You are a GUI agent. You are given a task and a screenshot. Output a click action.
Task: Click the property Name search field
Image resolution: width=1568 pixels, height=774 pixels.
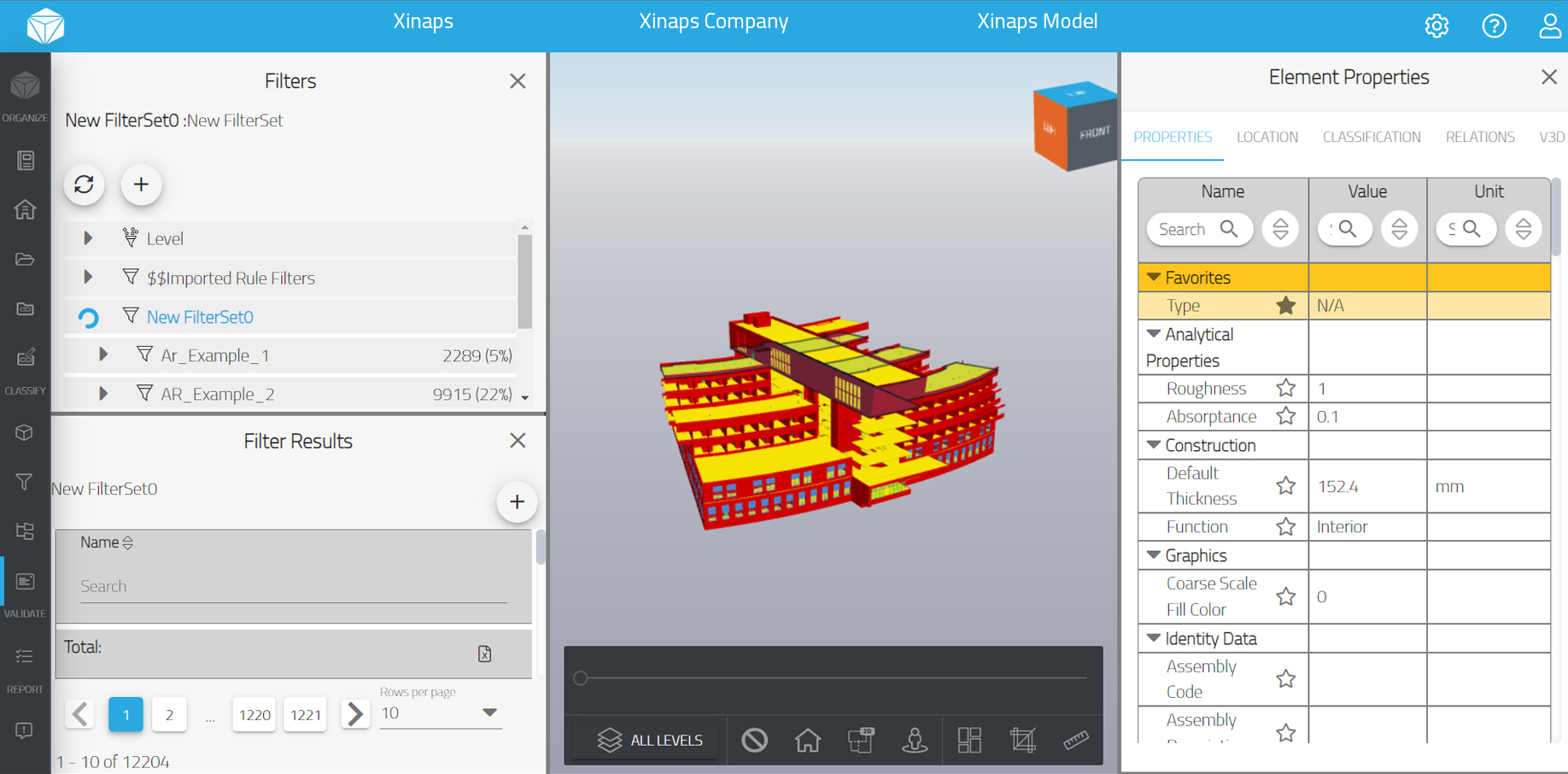tap(1199, 229)
